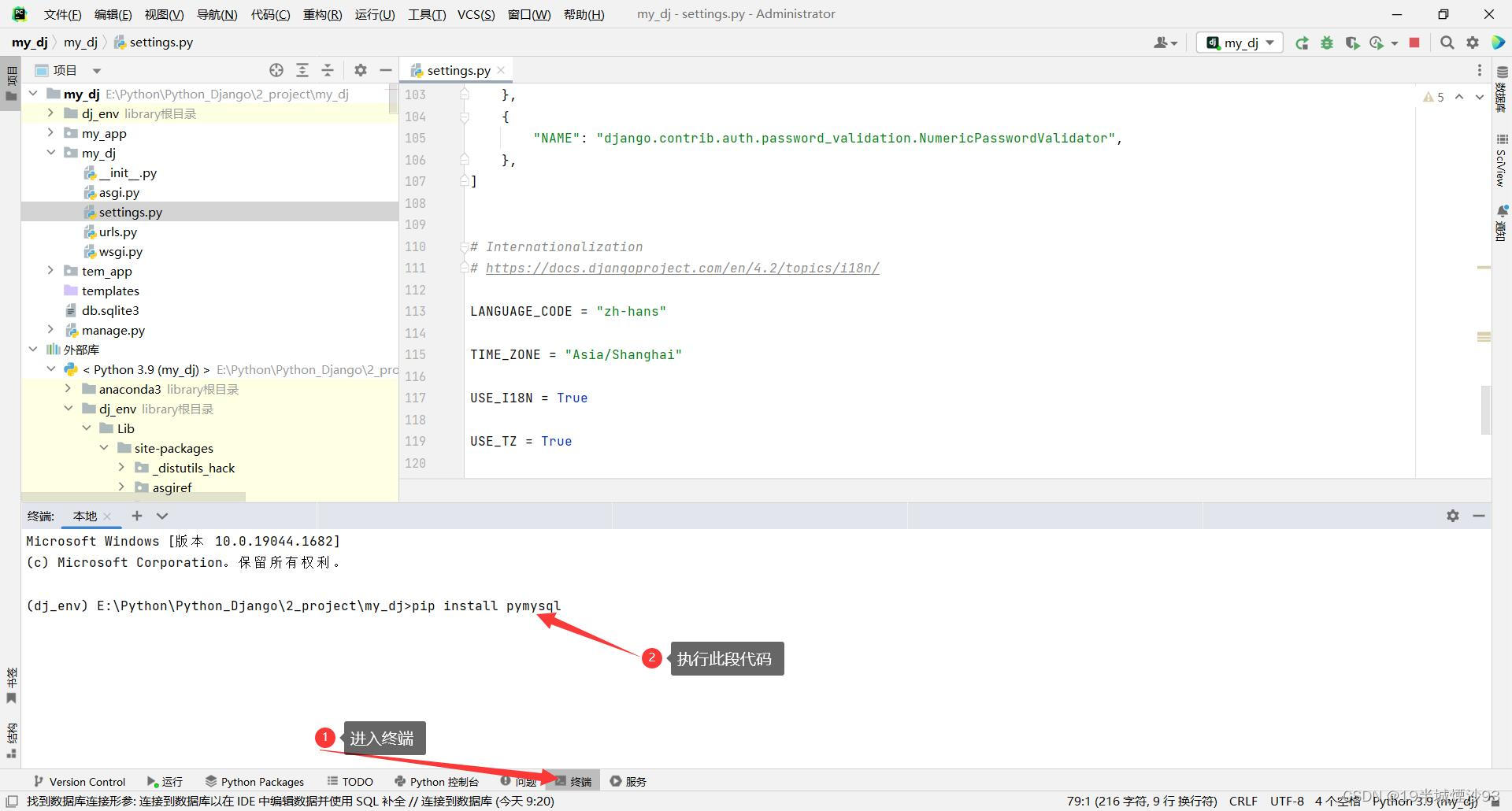
Task: Collapse the site-packages folder
Action: click(105, 447)
